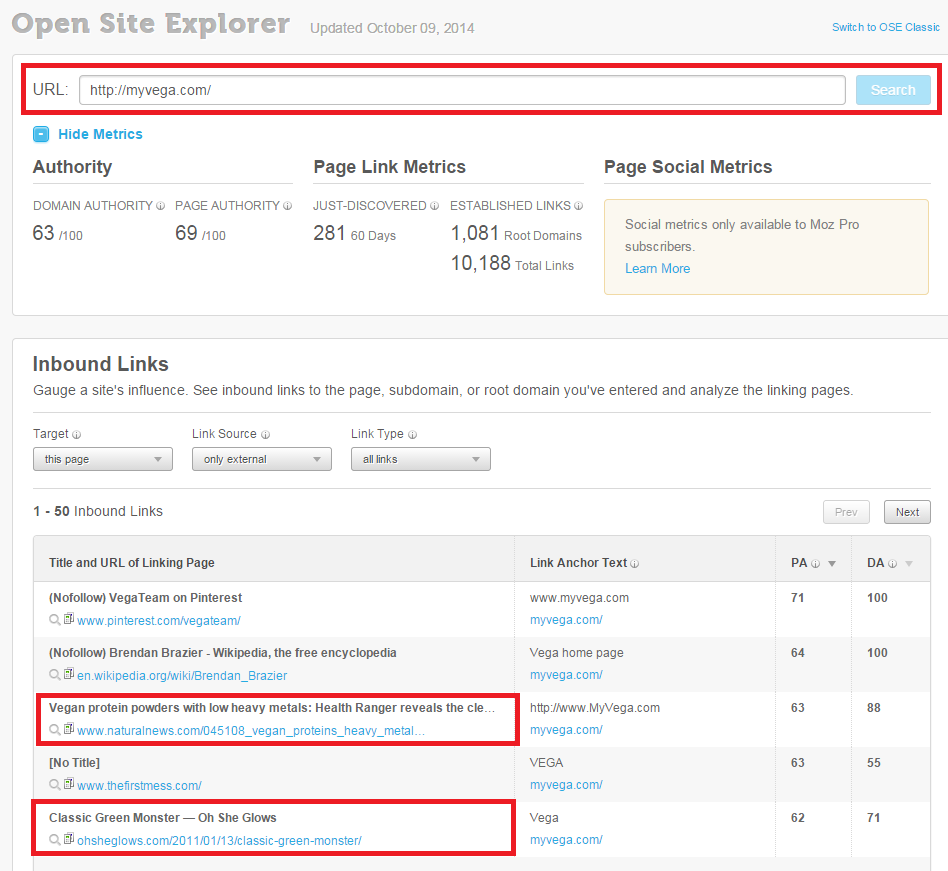Click 'Title and URL of Linking Page' header

coord(132,563)
